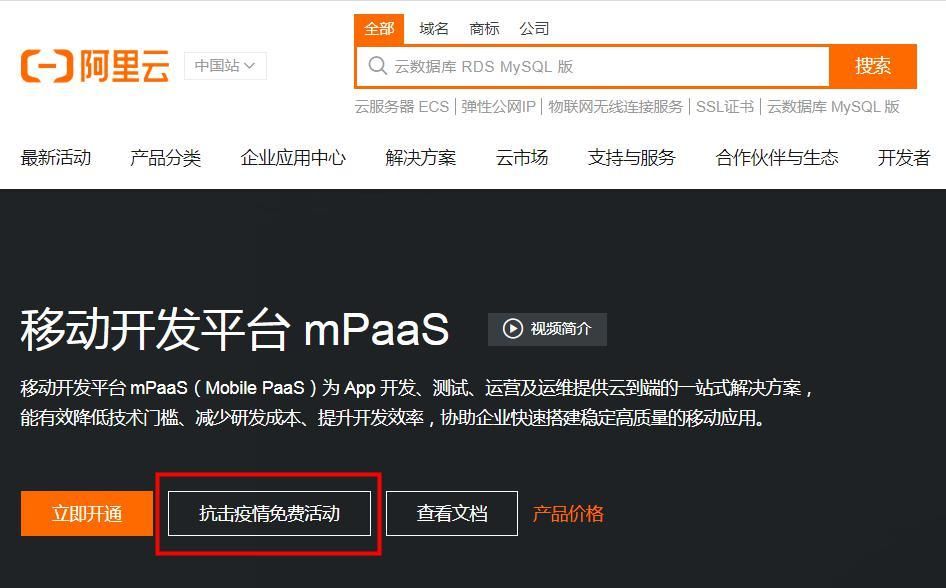Open the 云服务器 ECS quick link
This screenshot has width=946, height=588.
[401, 107]
